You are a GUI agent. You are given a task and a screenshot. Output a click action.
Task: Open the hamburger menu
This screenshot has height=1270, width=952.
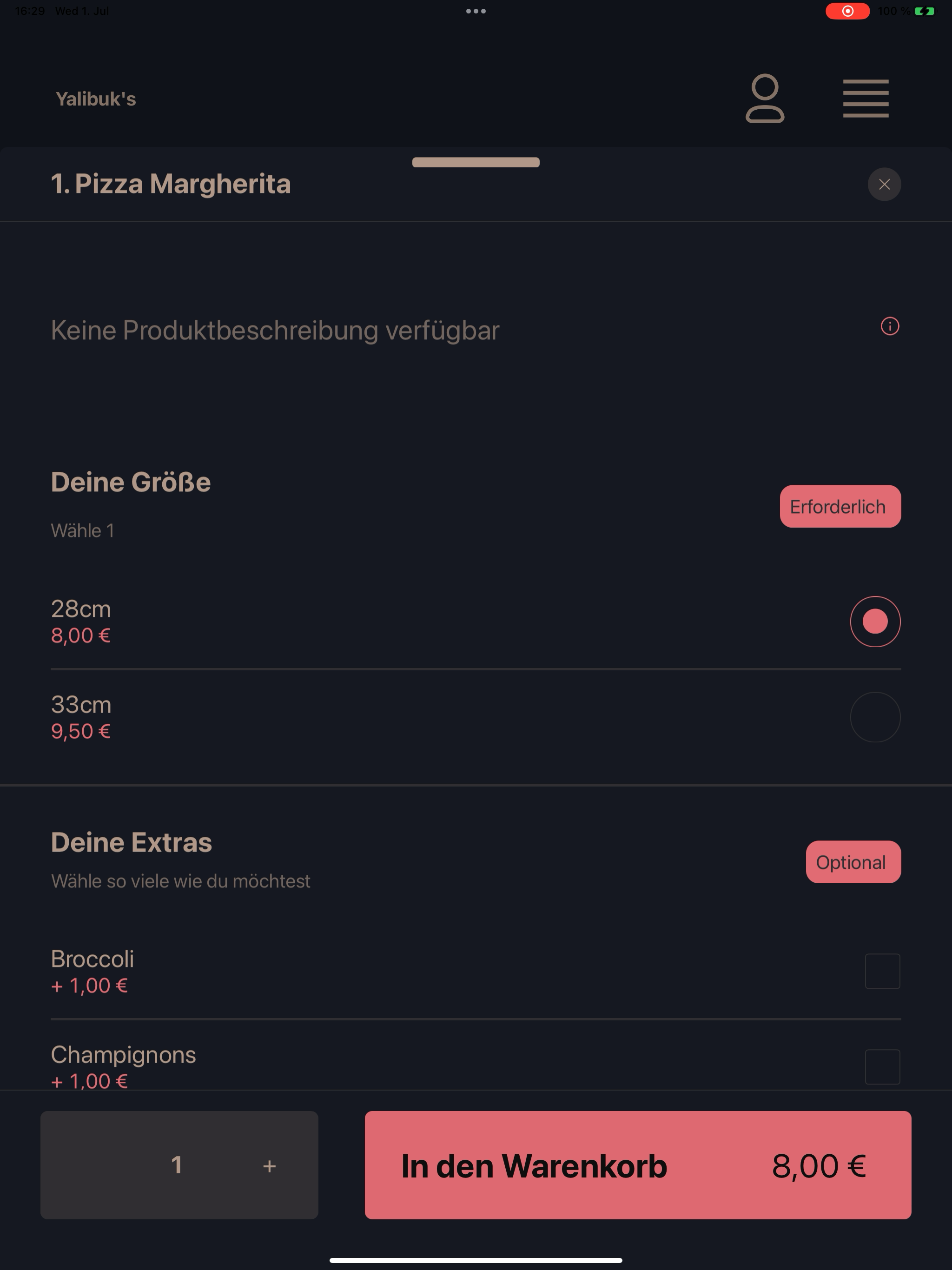click(x=866, y=98)
